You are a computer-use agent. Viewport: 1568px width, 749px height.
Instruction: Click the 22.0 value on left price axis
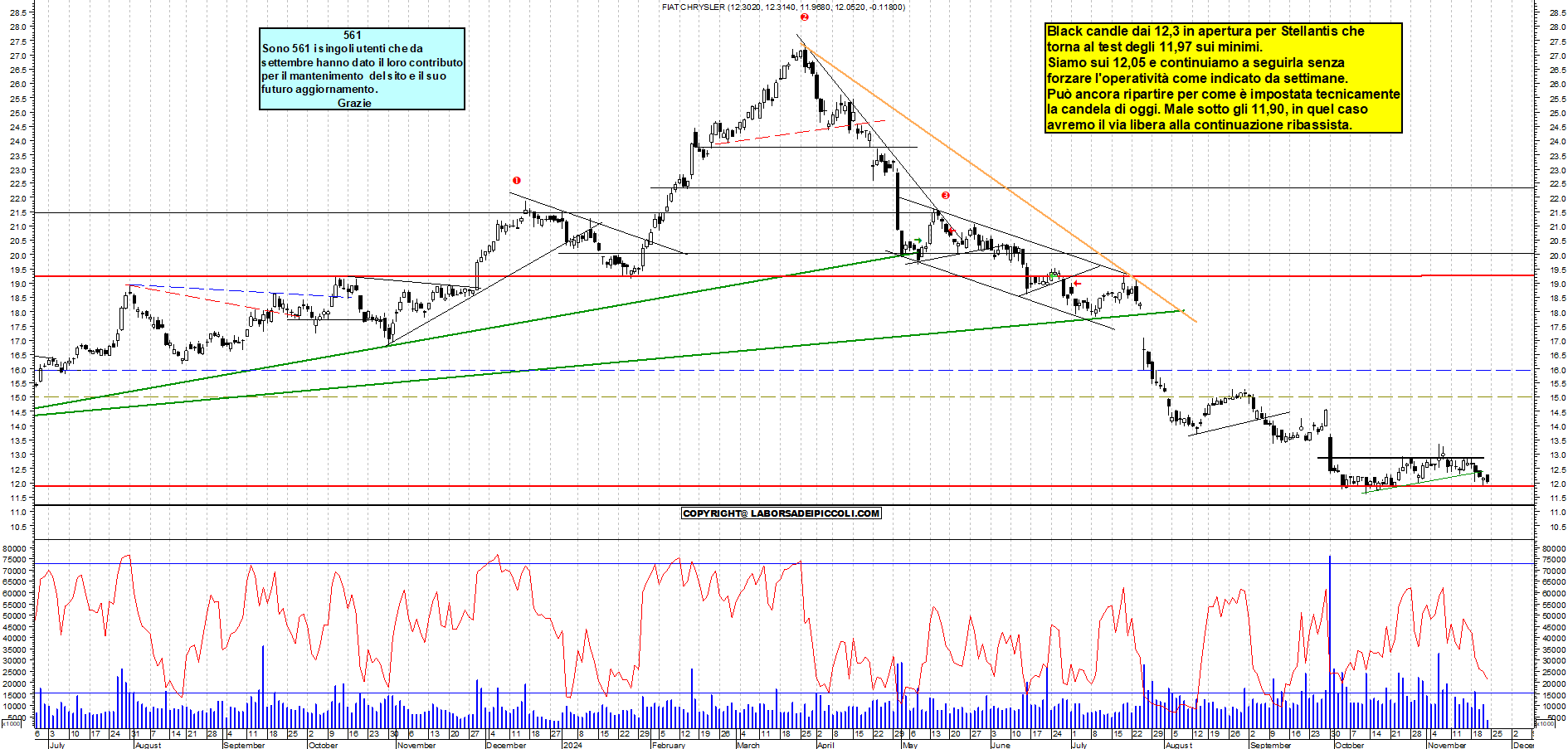tap(17, 198)
